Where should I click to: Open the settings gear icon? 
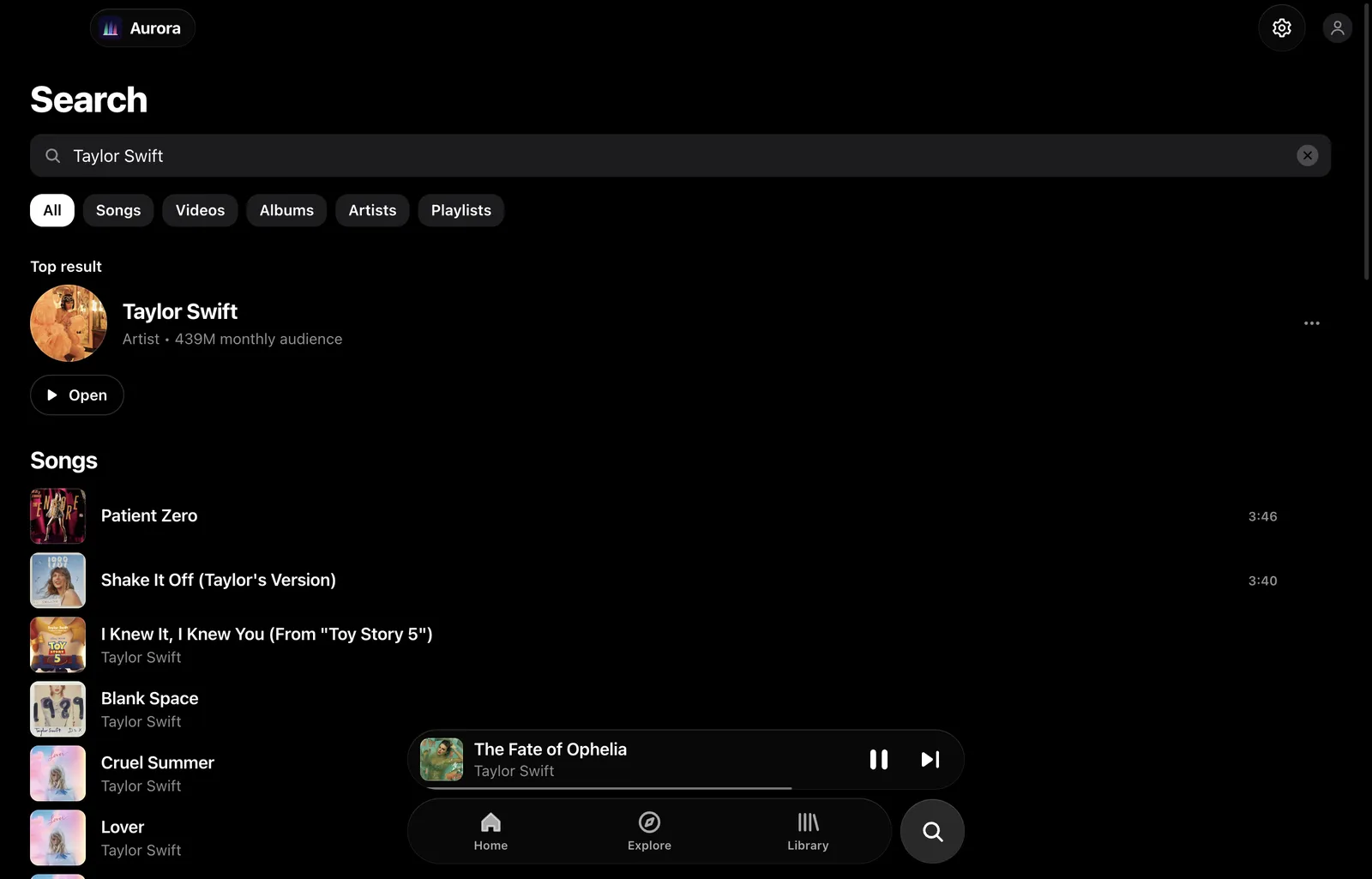tap(1282, 28)
